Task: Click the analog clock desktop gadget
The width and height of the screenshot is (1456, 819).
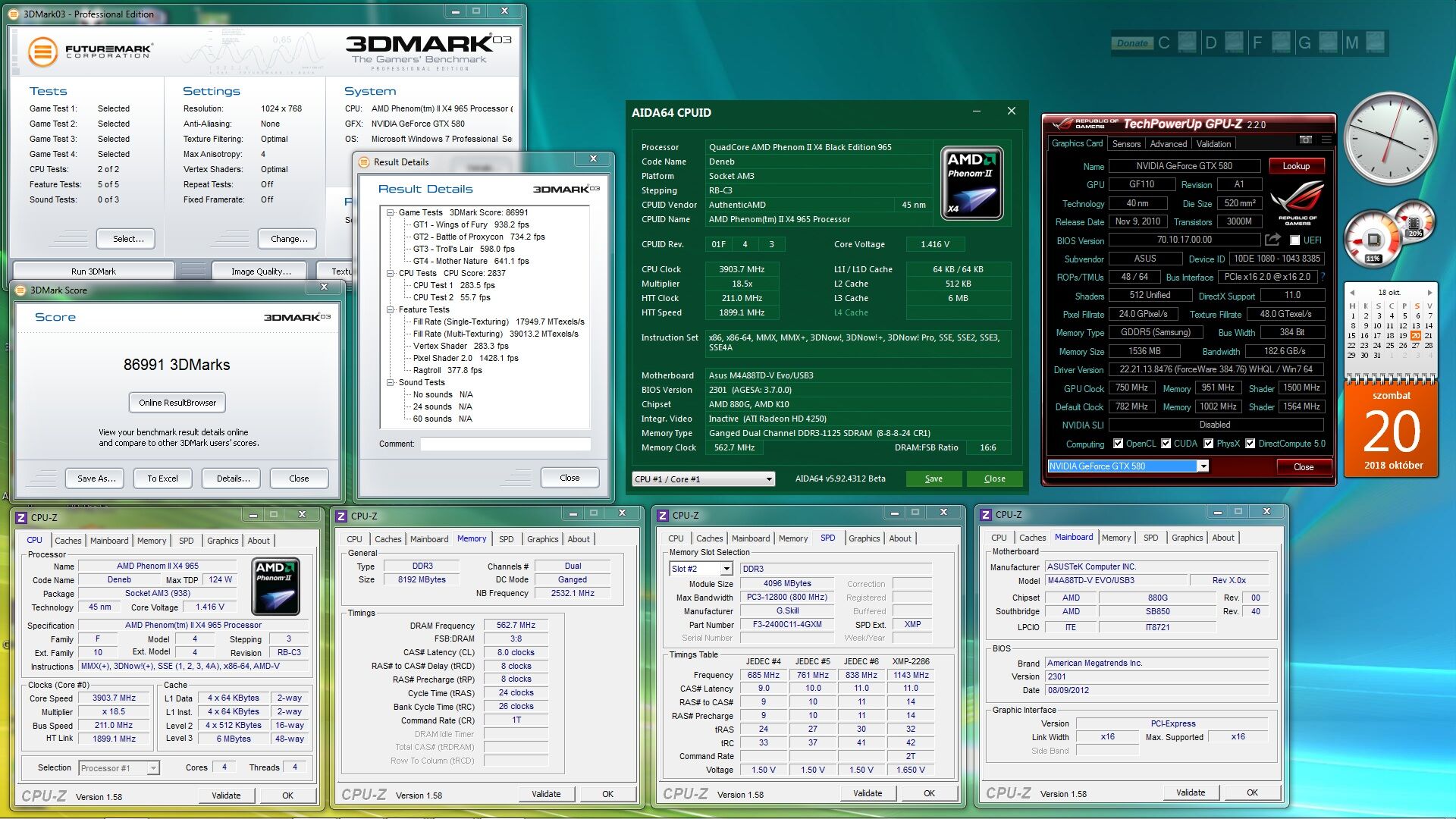Action: tap(1390, 139)
